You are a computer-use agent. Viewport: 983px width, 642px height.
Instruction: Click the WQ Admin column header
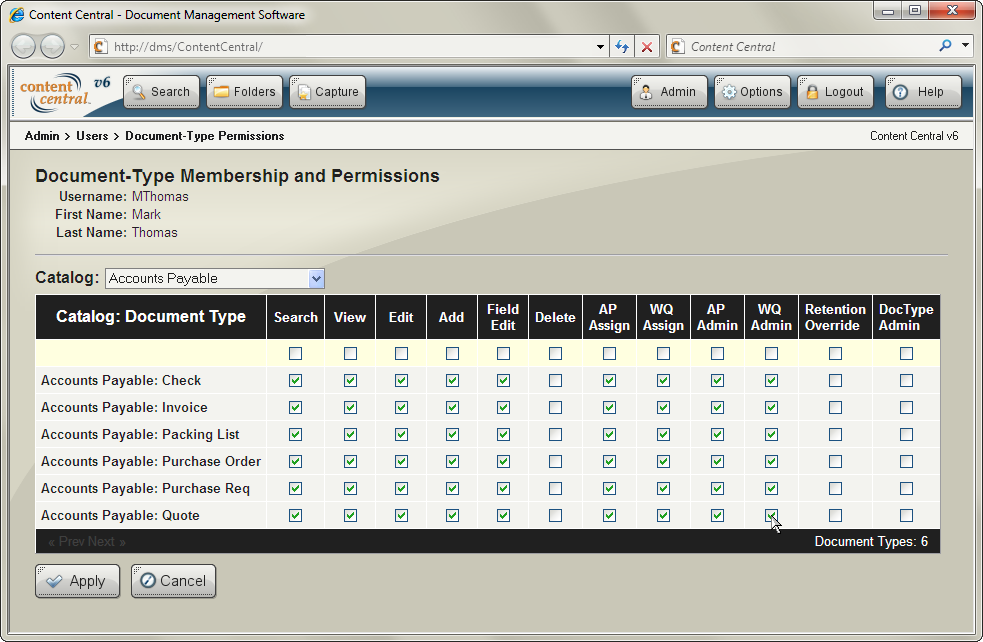tap(771, 317)
